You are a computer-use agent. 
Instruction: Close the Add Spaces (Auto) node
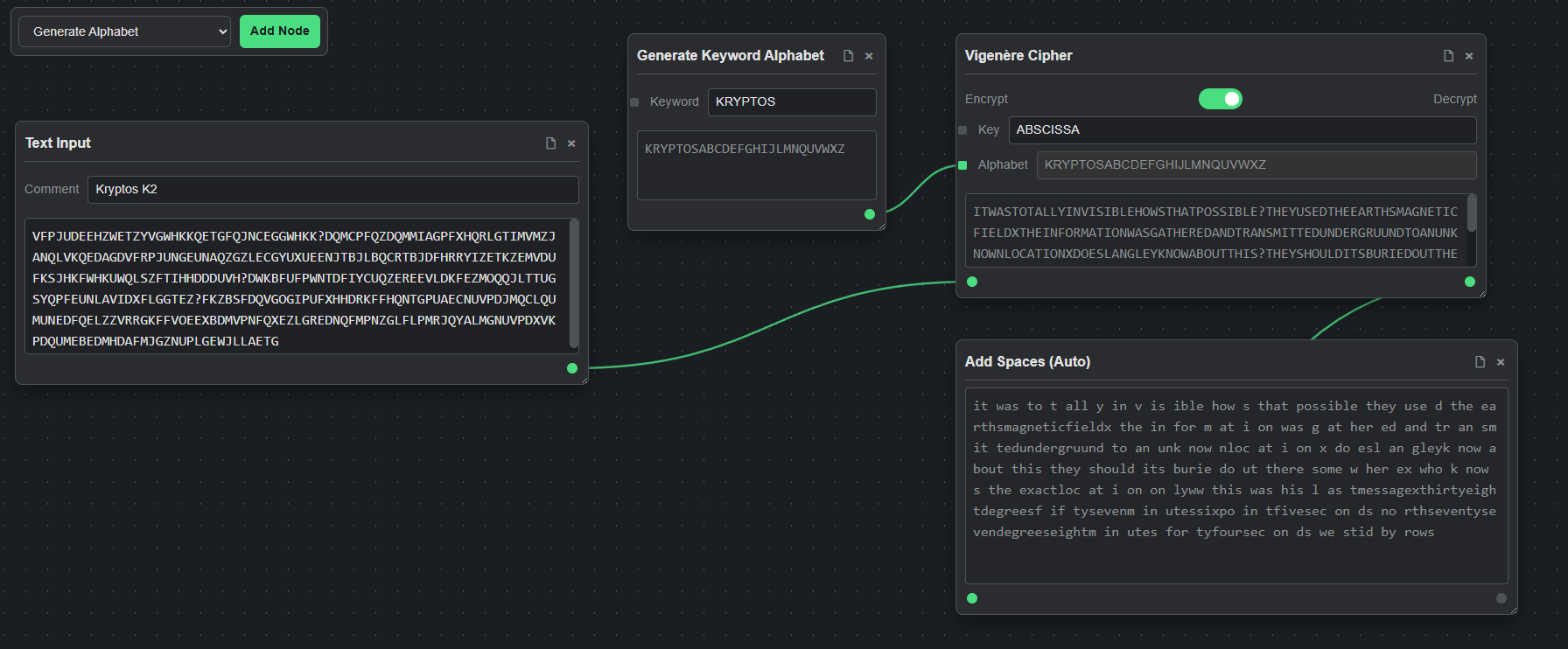tap(1501, 362)
